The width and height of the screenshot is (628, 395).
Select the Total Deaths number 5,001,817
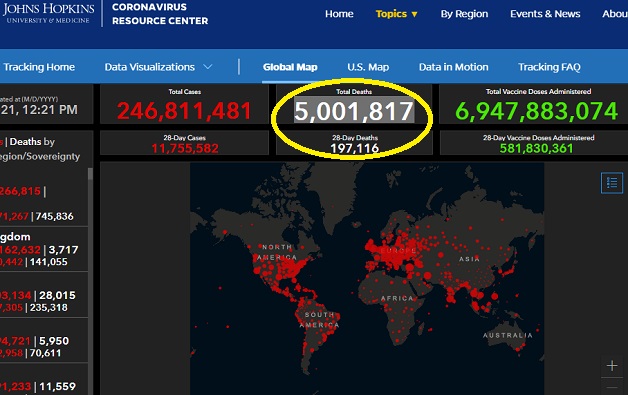354,111
